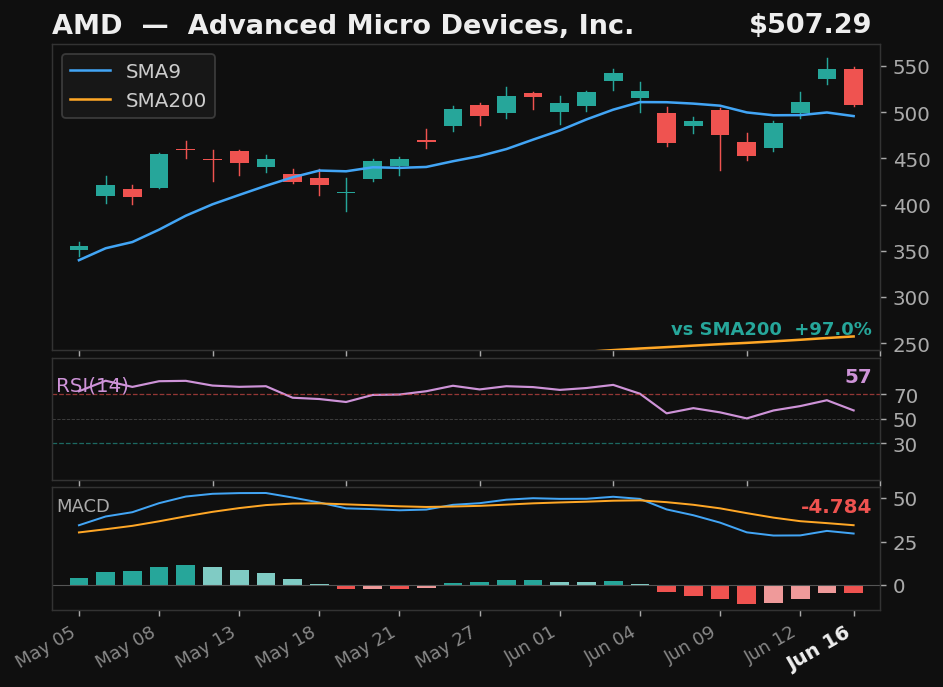This screenshot has height=687, width=943.
Task: Click the MACD panel axis label '50'
Action: pos(905,499)
